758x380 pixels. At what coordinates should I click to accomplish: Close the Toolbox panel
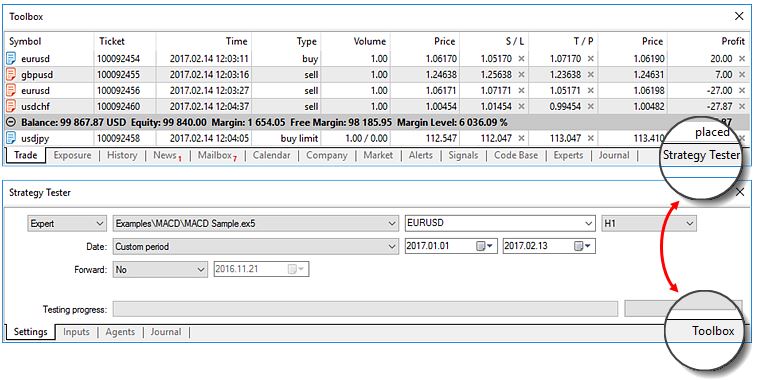(739, 16)
